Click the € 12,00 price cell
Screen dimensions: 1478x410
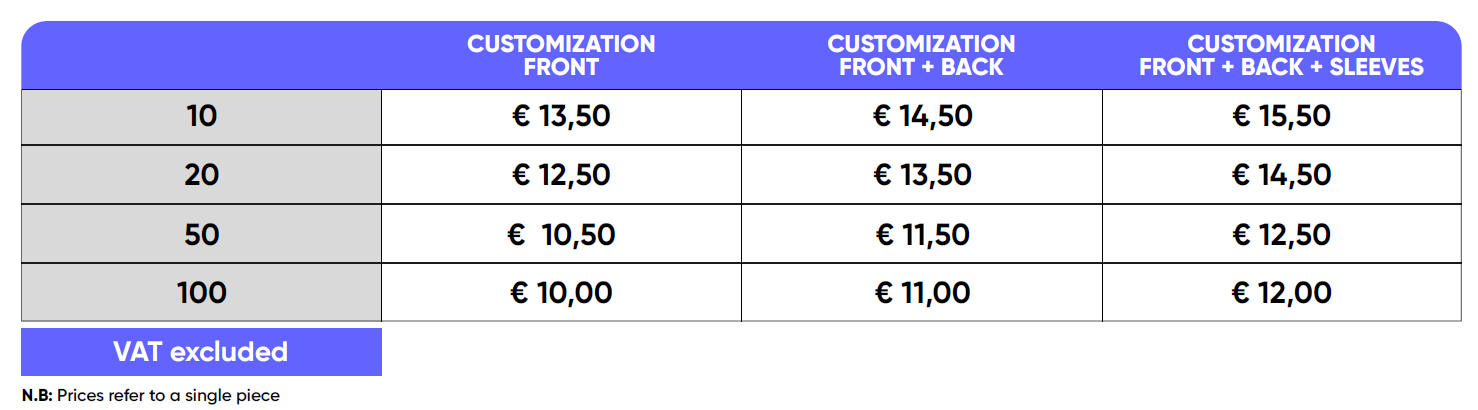tap(1281, 293)
